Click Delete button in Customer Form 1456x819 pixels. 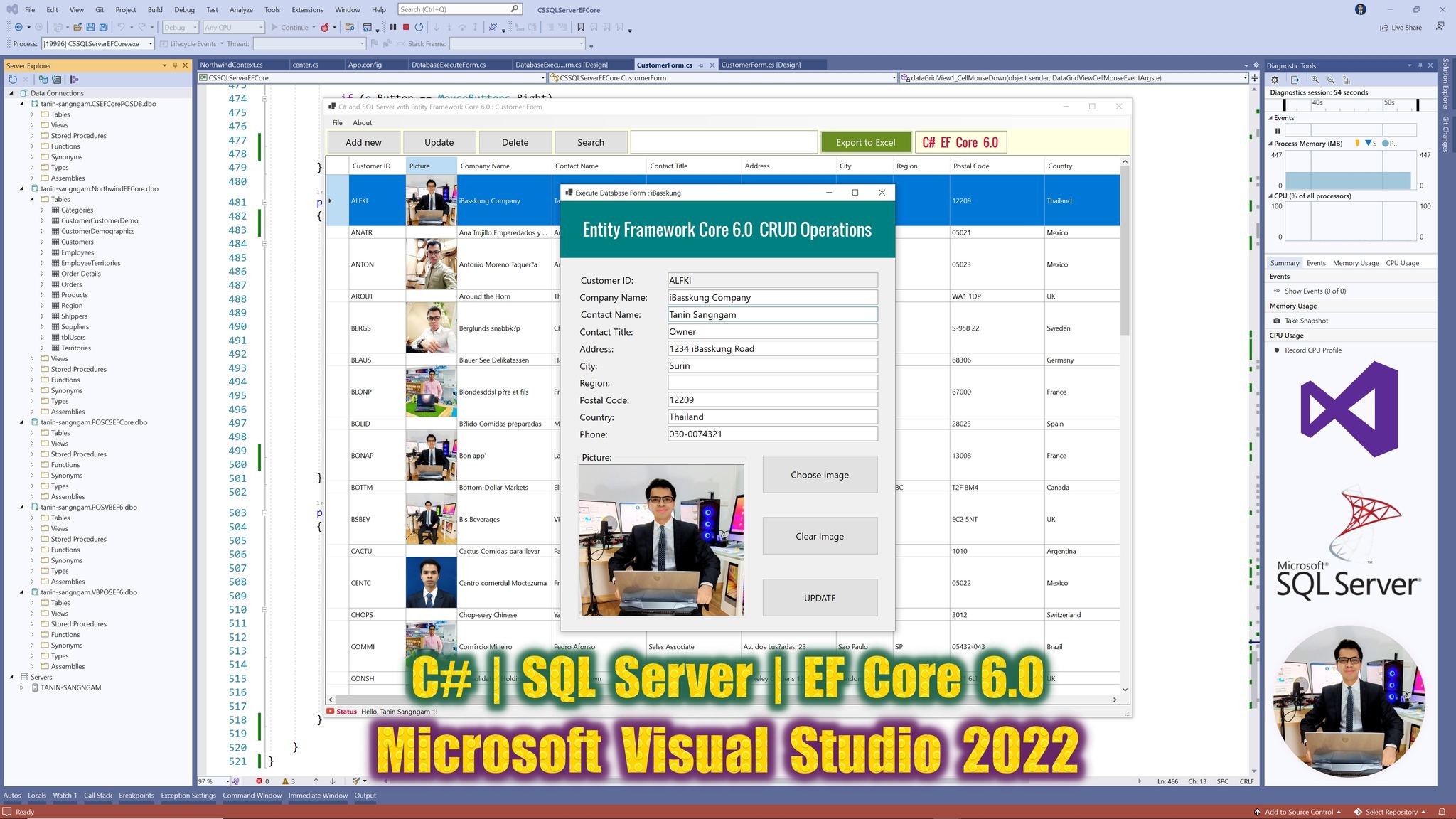click(x=515, y=142)
